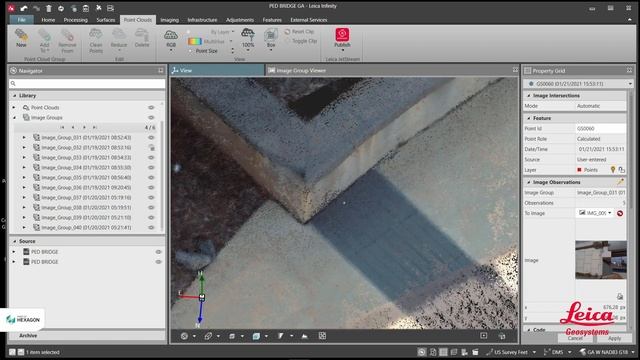The width and height of the screenshot is (640, 360).
Task: Click the Cancel button in Property Grid
Action: tap(575, 338)
